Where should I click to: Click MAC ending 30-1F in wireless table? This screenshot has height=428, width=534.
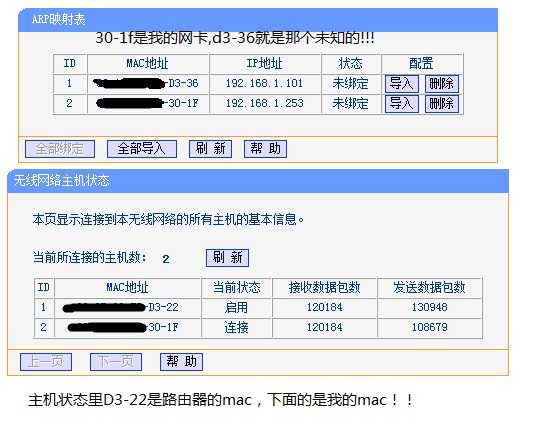123,327
